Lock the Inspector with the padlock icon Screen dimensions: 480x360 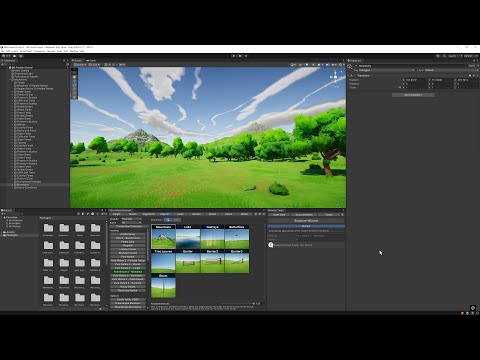[473, 61]
